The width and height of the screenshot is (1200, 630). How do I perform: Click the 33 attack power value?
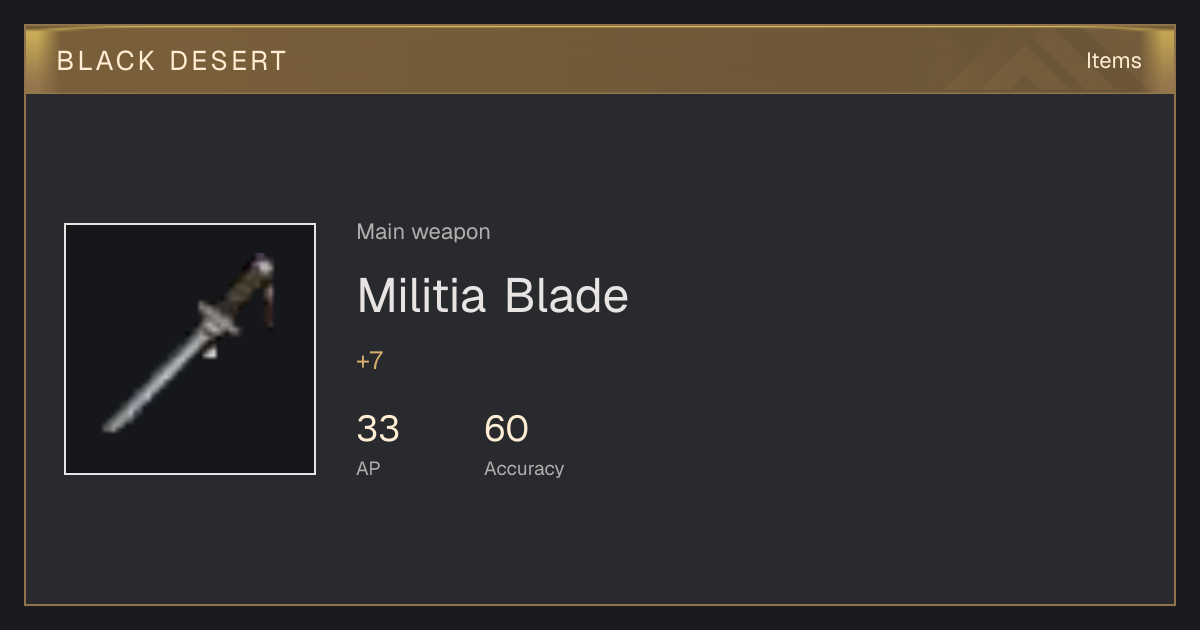tap(378, 429)
